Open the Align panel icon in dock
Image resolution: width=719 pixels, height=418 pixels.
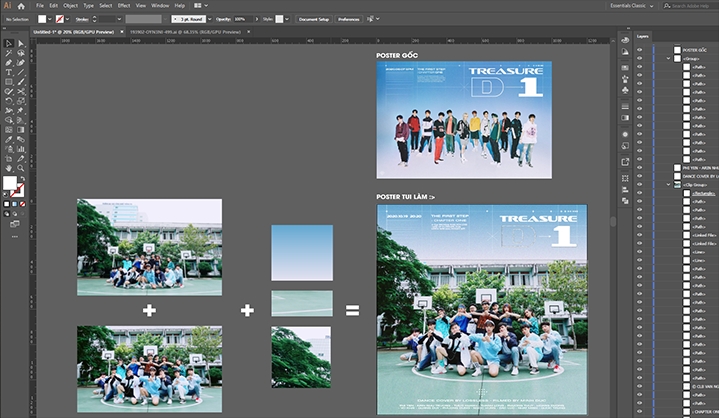pyautogui.click(x=625, y=190)
